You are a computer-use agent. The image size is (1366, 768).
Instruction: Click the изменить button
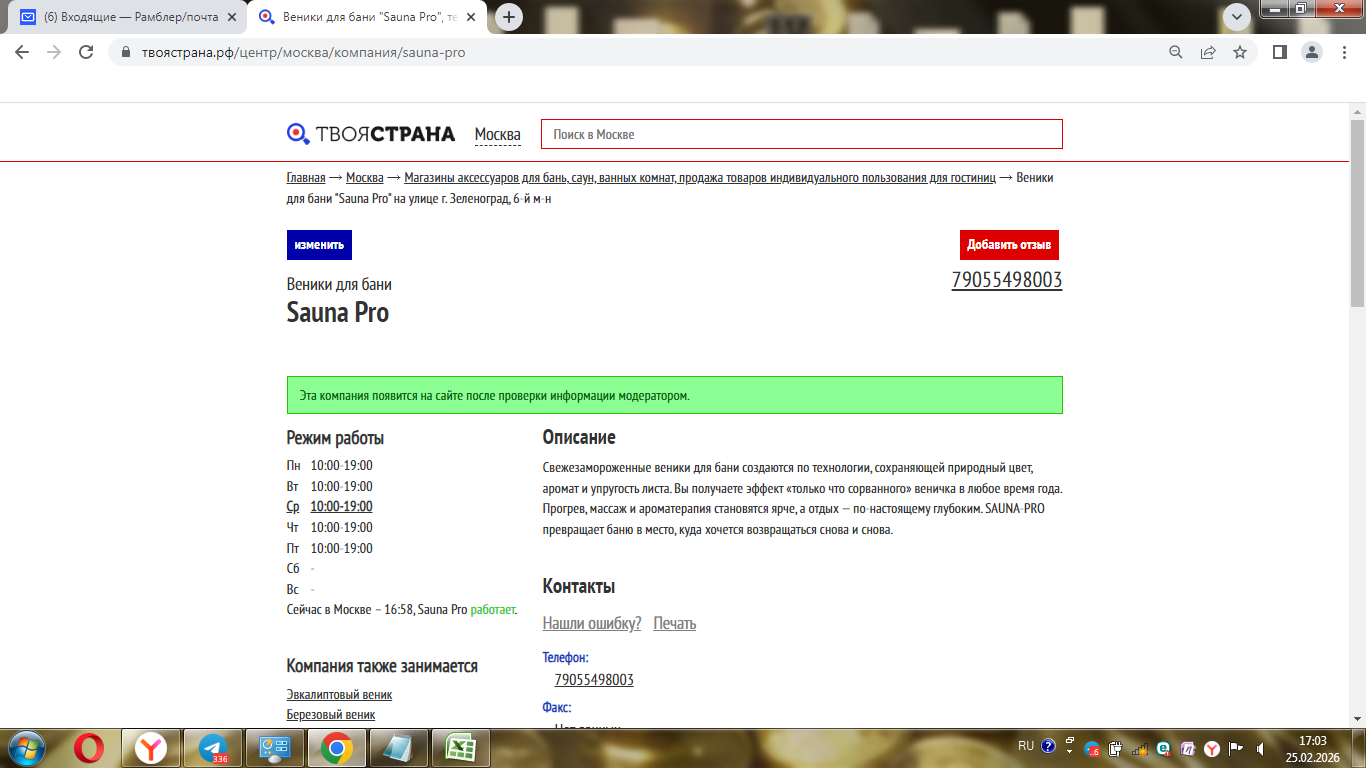319,245
